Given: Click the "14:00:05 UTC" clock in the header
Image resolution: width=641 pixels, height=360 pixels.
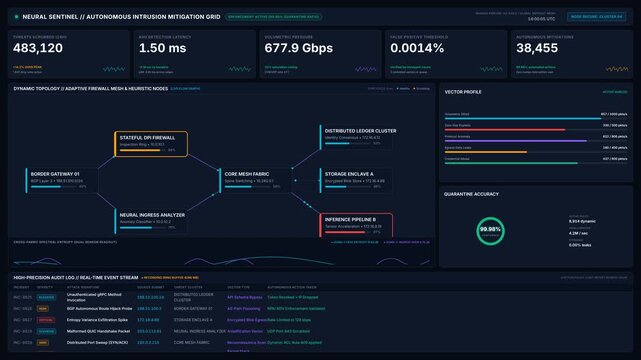Looking at the screenshot, I should (541, 19).
